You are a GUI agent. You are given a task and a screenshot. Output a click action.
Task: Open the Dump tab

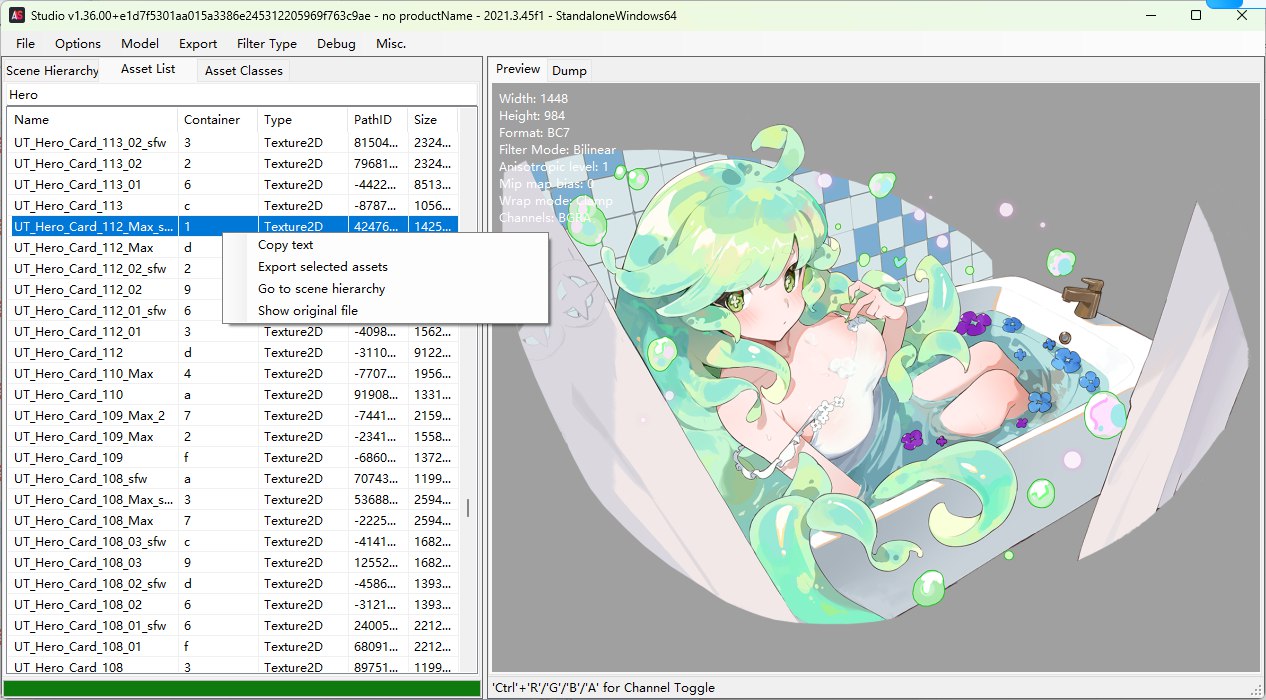[569, 71]
